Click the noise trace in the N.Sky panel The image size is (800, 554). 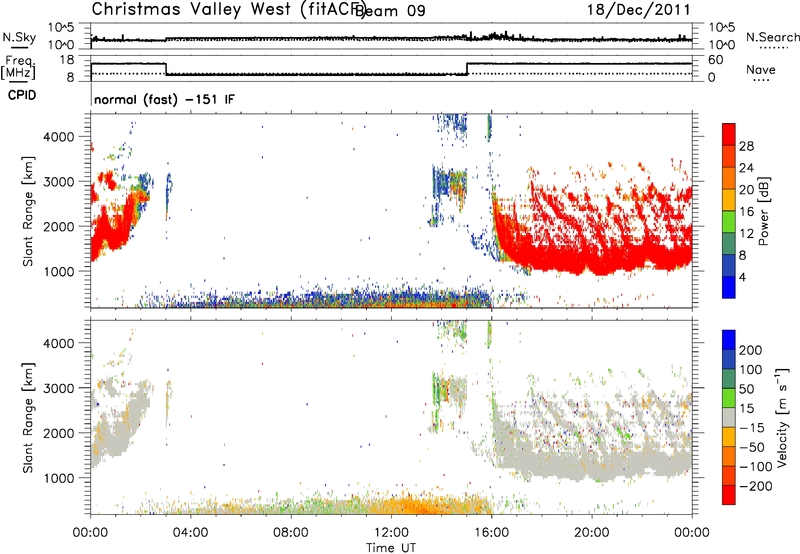pos(391,39)
